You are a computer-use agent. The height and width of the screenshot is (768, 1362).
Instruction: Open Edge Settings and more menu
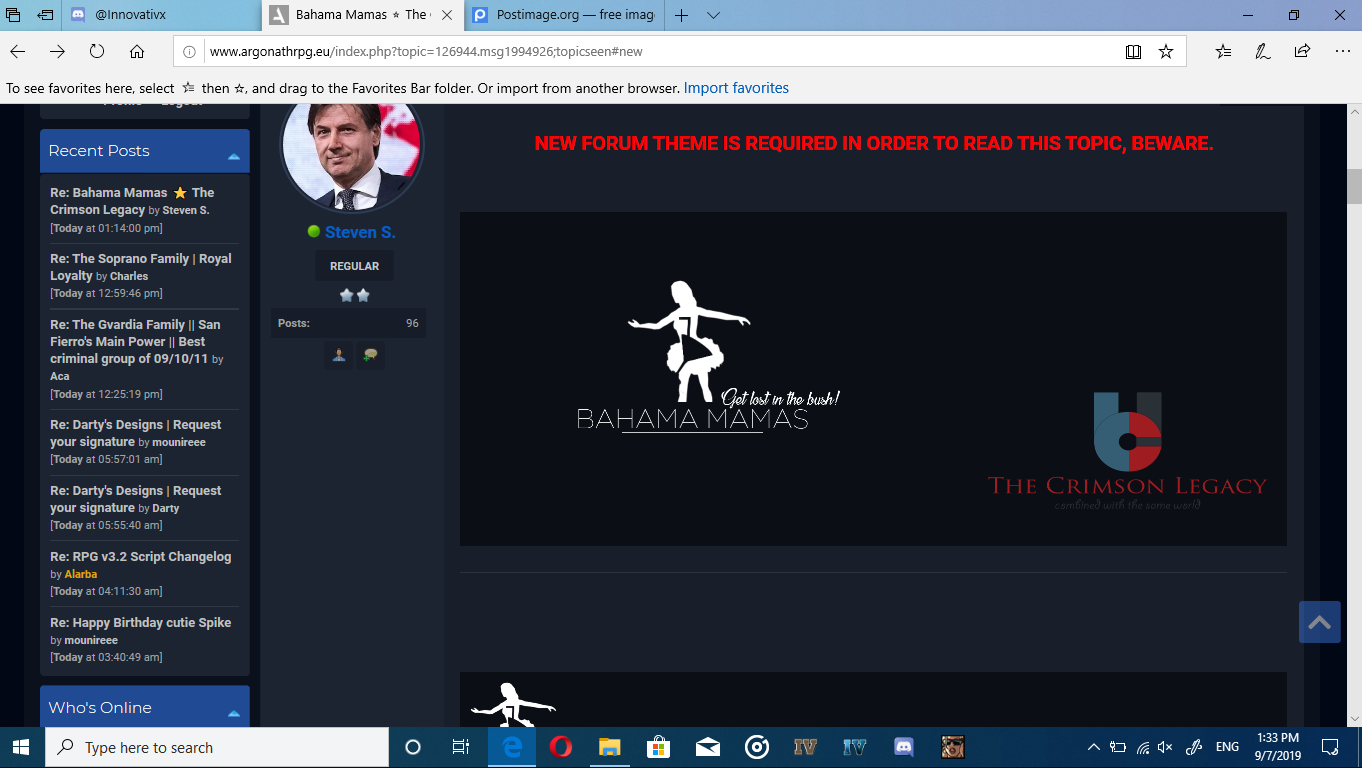(x=1342, y=52)
